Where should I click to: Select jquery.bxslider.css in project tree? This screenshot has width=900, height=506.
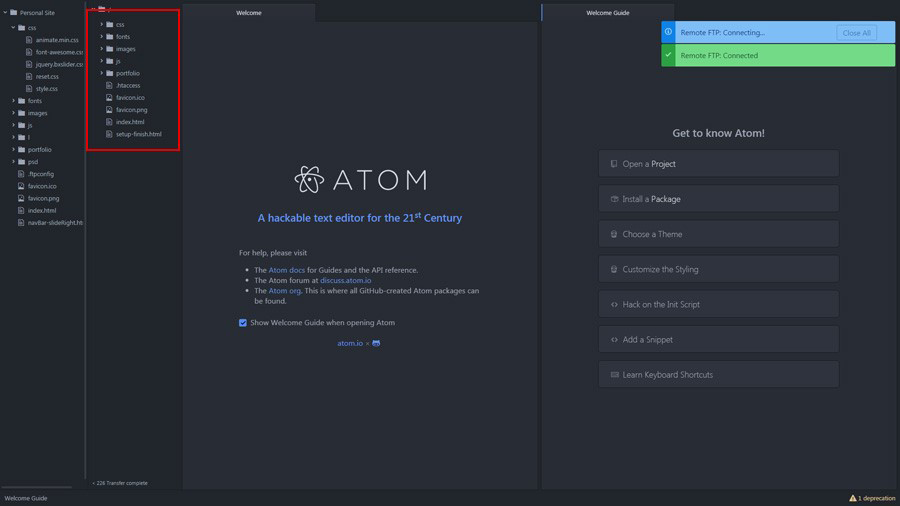[x=59, y=64]
